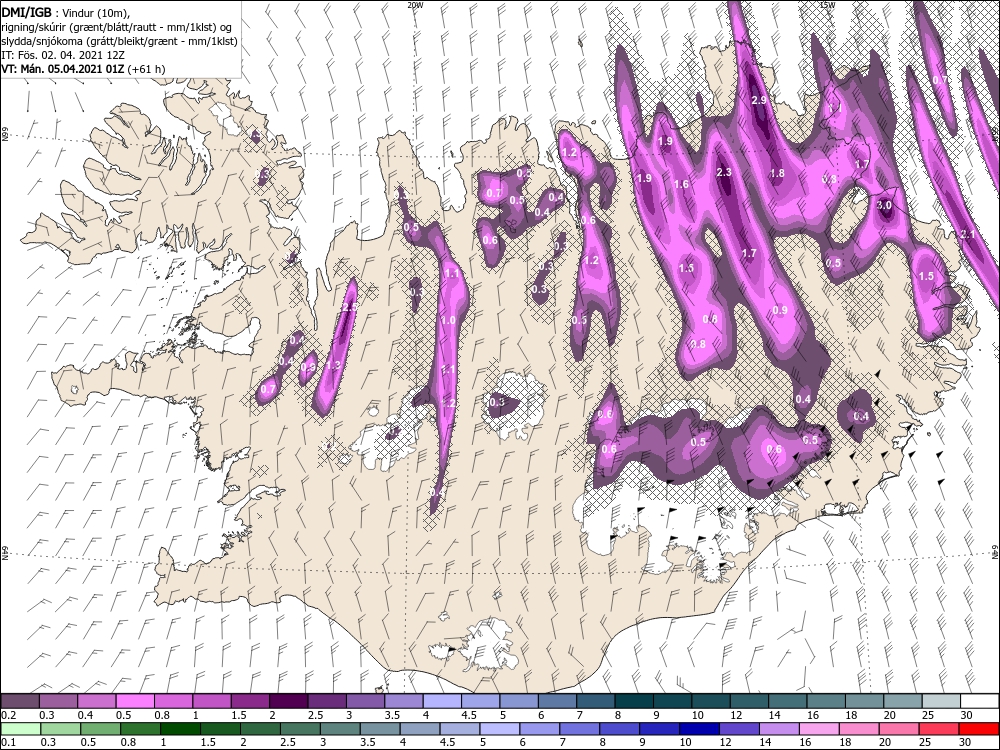The height and width of the screenshot is (750, 1000).
Task: Click the light blue snow swatch labeled 4
Action: [442, 702]
